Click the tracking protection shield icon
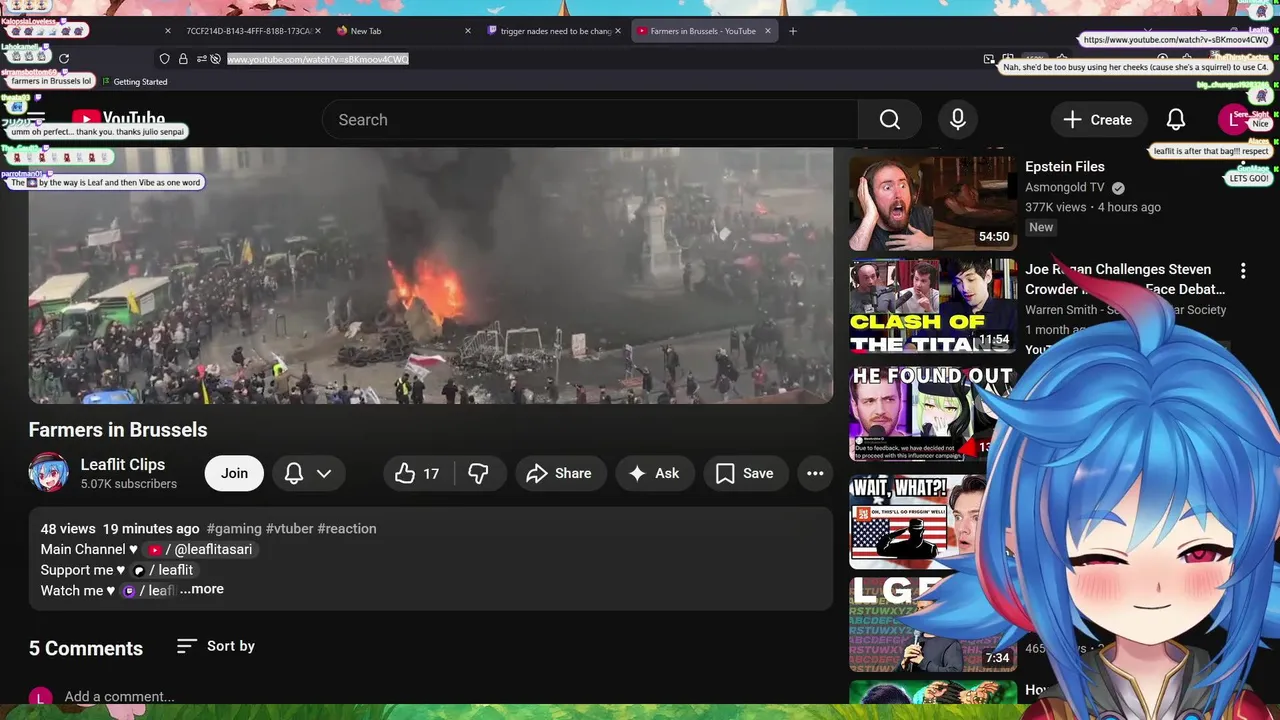The height and width of the screenshot is (720, 1280). [165, 59]
